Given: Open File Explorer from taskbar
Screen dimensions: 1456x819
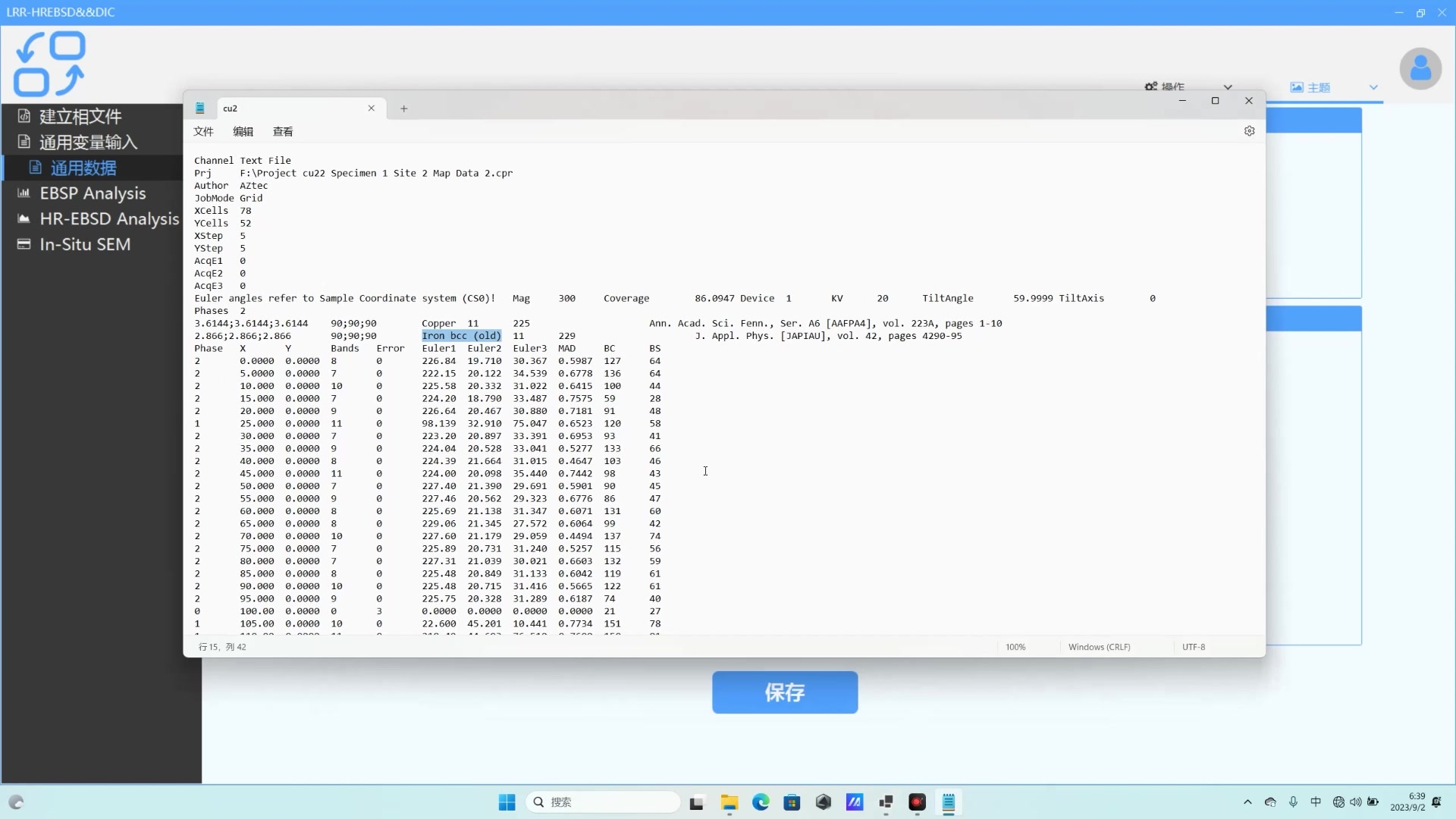Looking at the screenshot, I should pyautogui.click(x=729, y=802).
